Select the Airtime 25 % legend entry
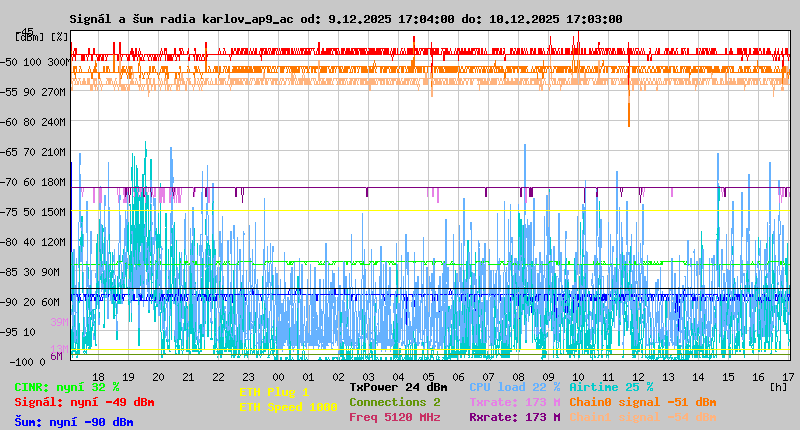The image size is (800, 430). 610,387
